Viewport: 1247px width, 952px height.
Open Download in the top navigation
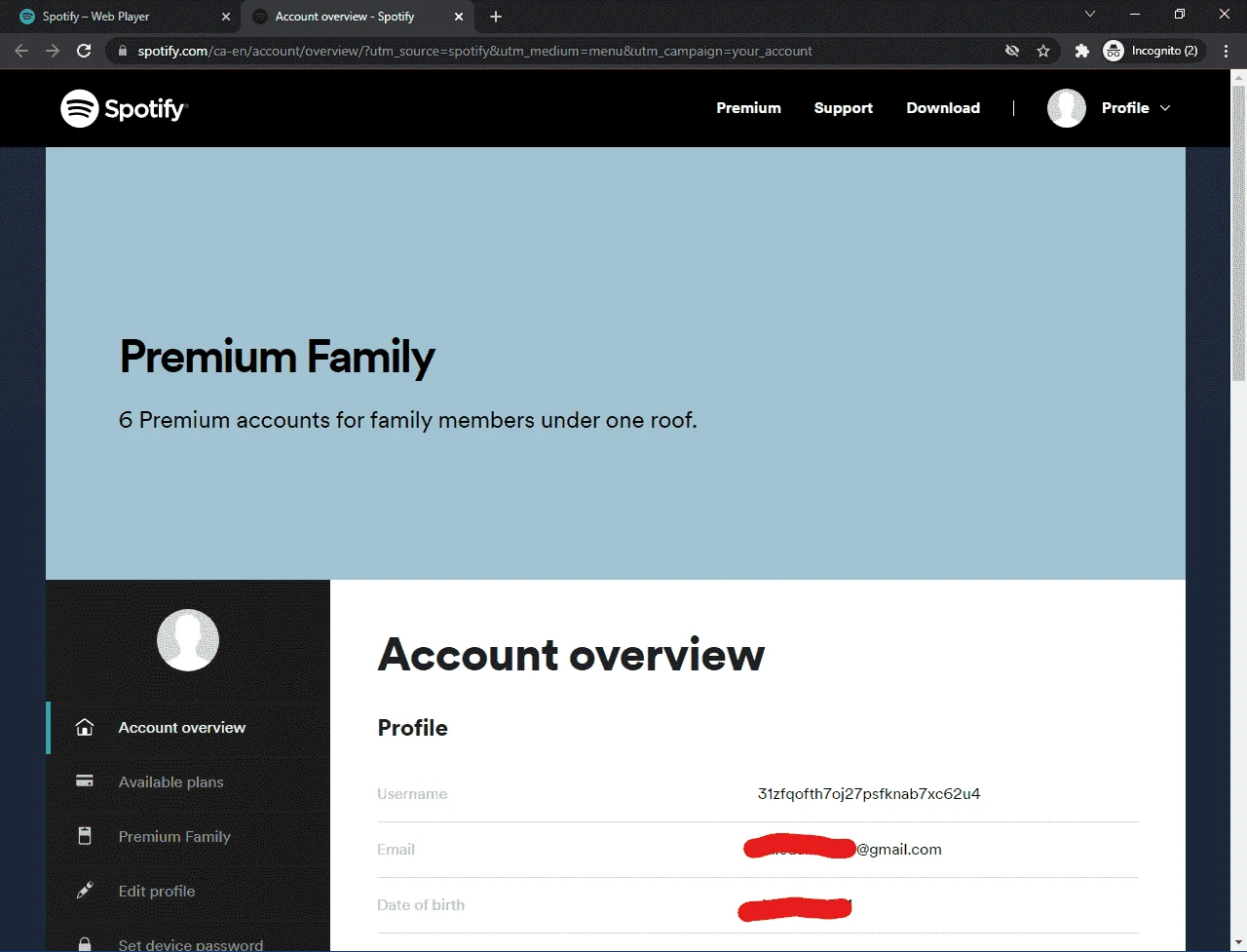[x=943, y=108]
